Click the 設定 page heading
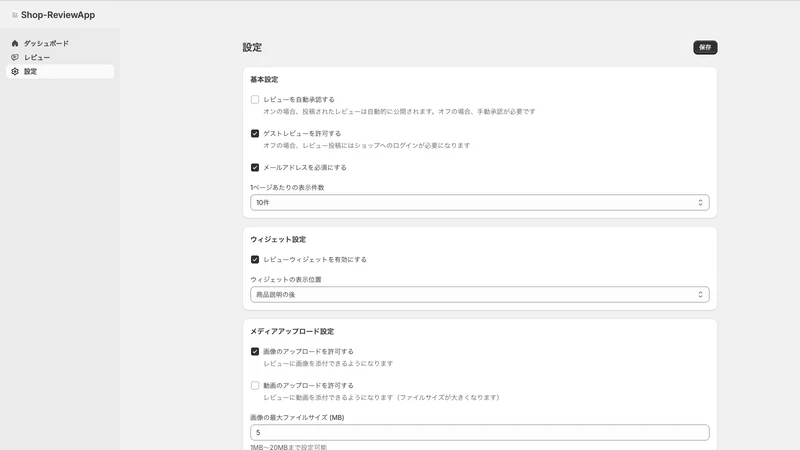The height and width of the screenshot is (450, 800). 252,47
